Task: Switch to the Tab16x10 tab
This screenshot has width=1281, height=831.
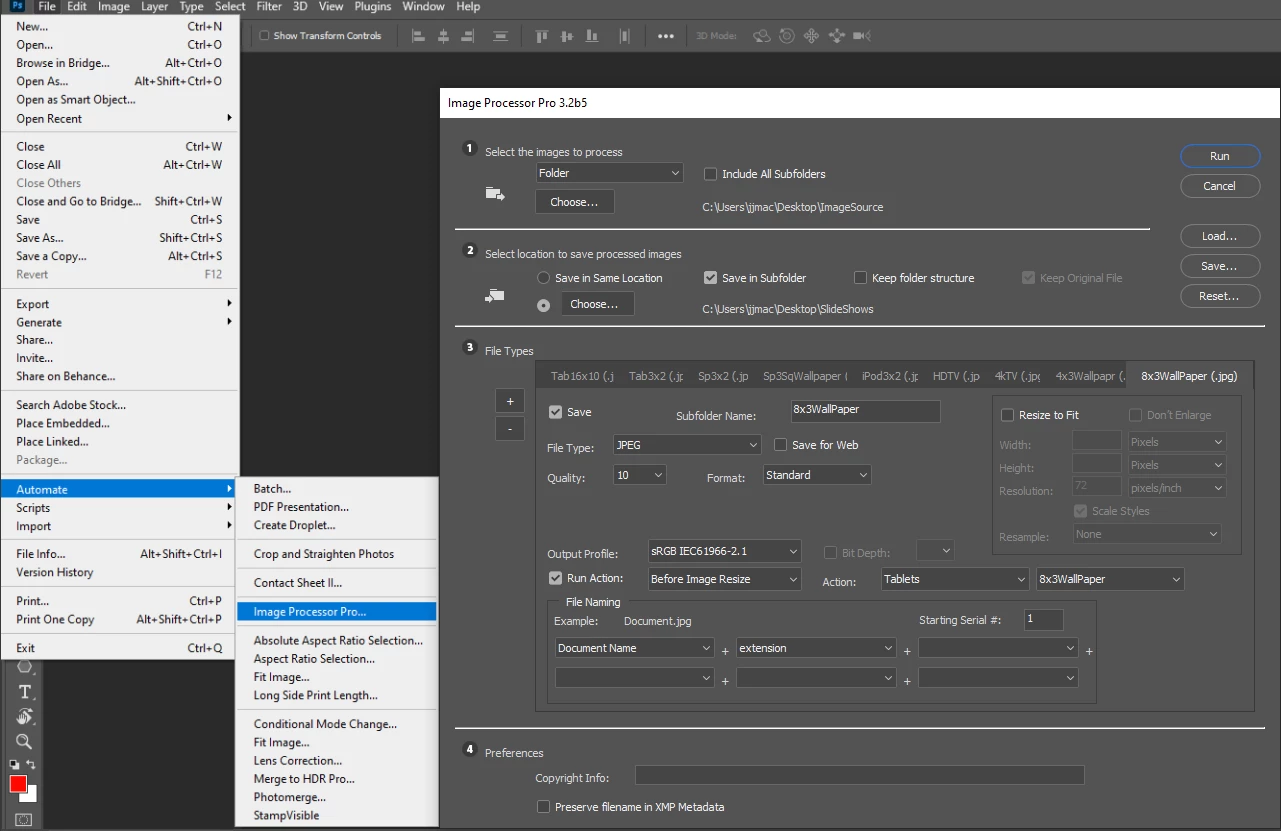Action: coord(582,376)
